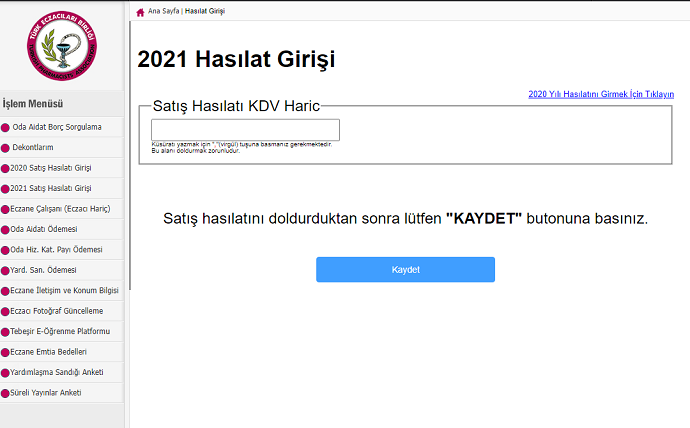Focus the Satış Hasılatı KDV Hariç input
Image resolution: width=690 pixels, height=428 pixels.
click(x=245, y=130)
